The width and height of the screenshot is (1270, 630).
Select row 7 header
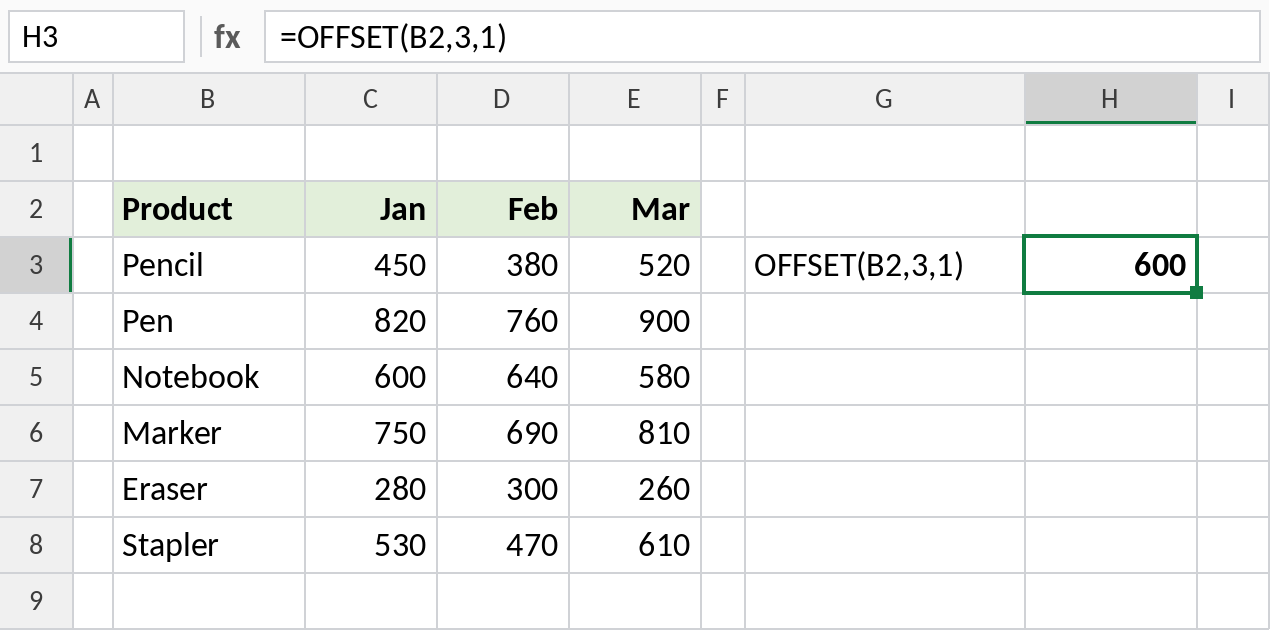(x=37, y=489)
